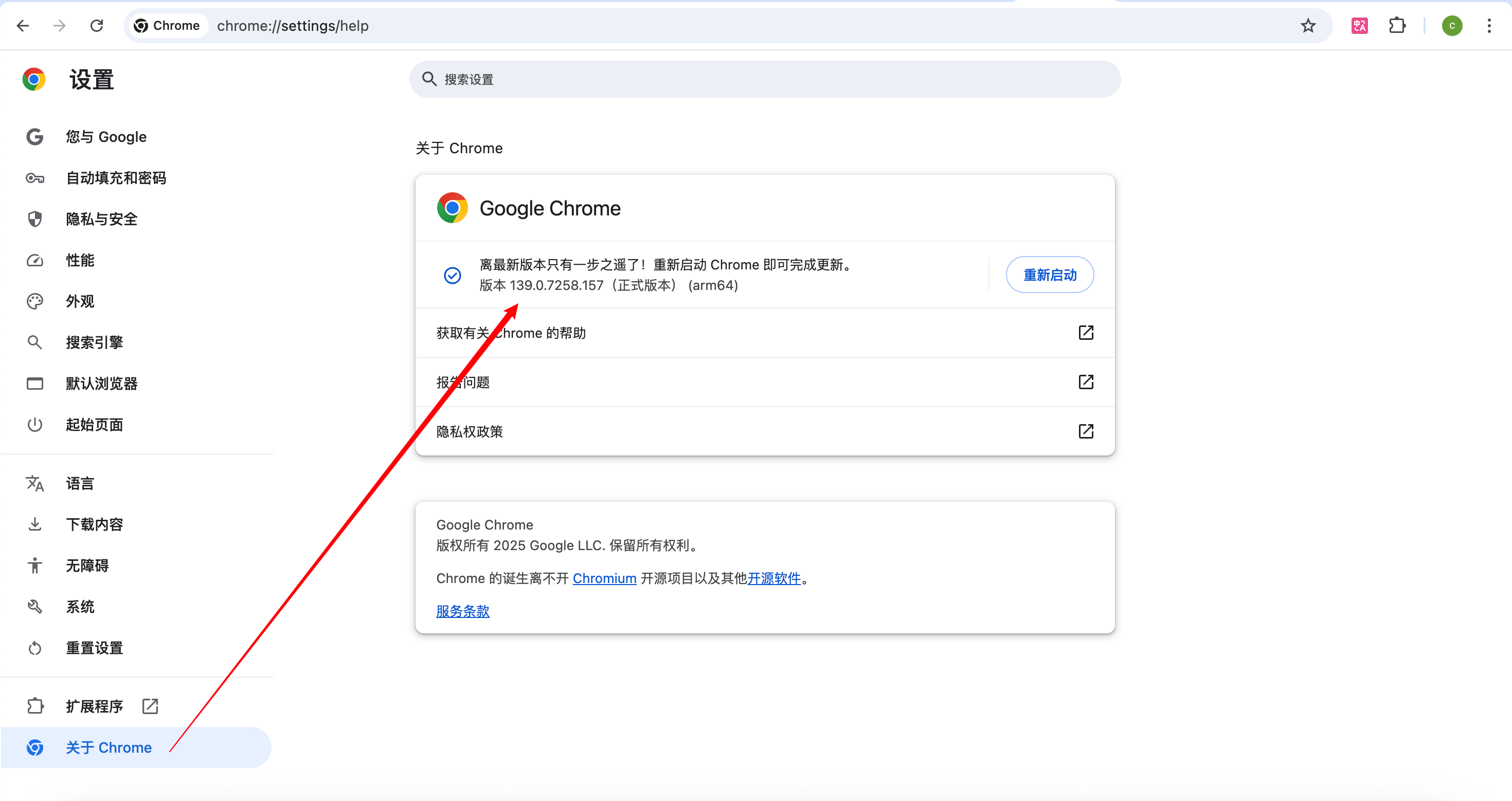1512x801 pixels.
Task: Select the 默认浏览器 sidebar item
Action: (136, 383)
